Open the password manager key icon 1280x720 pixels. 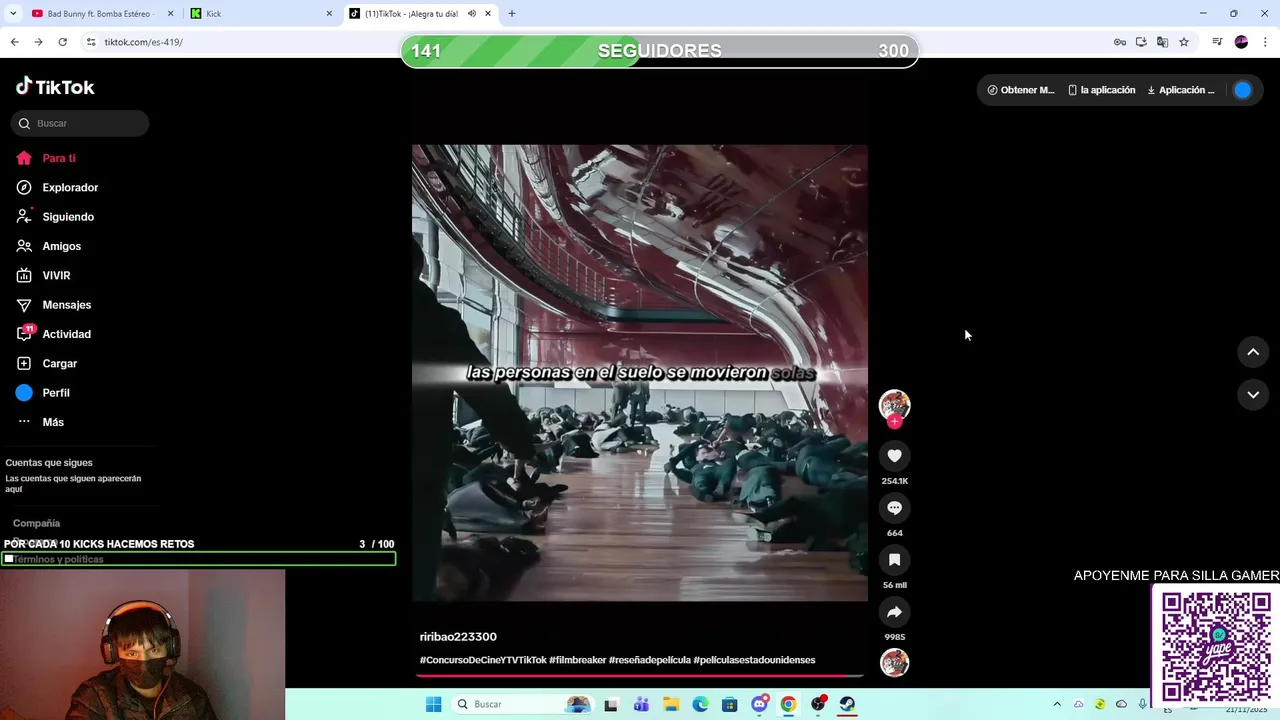click(x=1120, y=42)
